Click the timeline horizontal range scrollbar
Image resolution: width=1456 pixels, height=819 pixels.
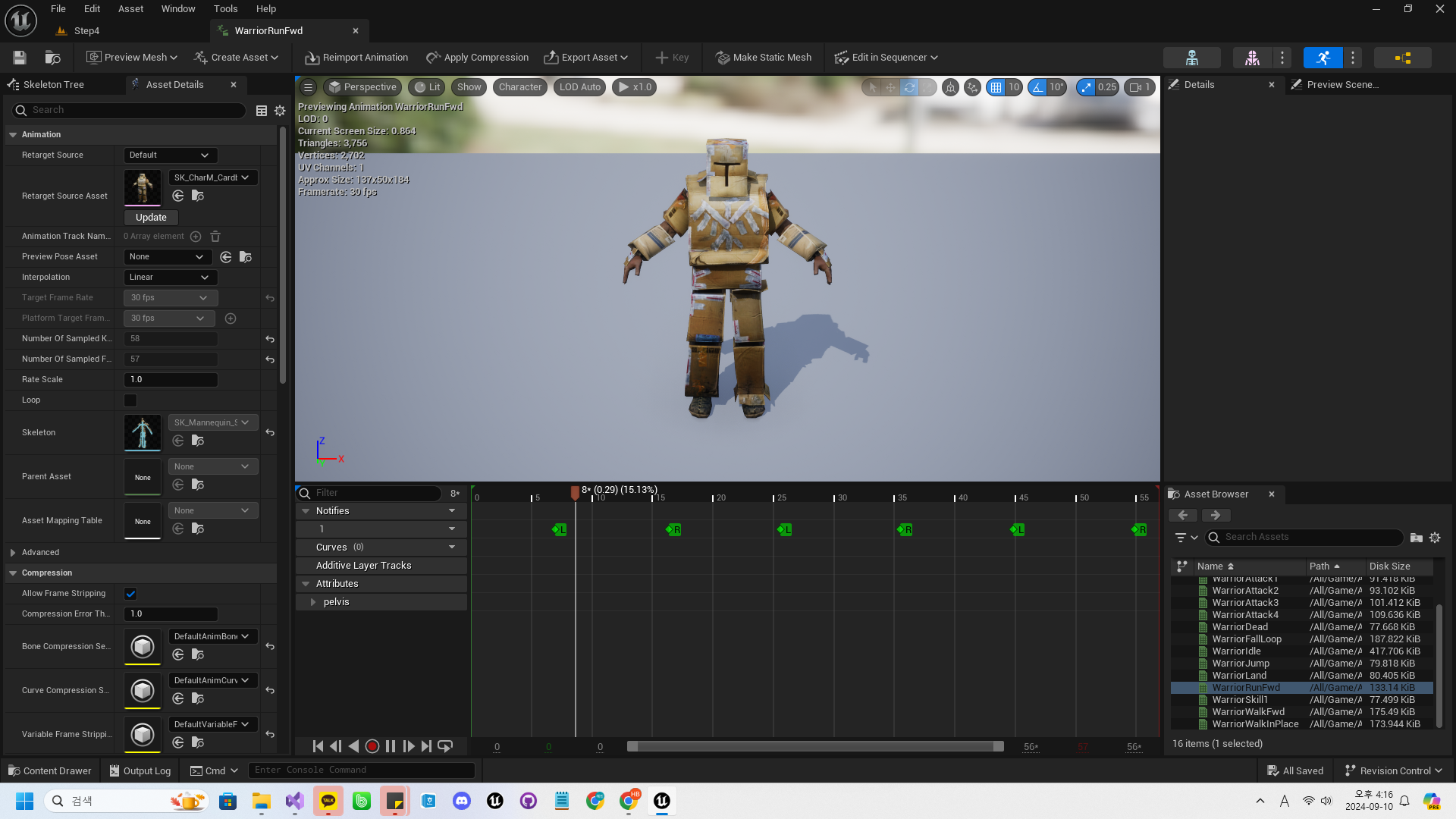point(815,747)
